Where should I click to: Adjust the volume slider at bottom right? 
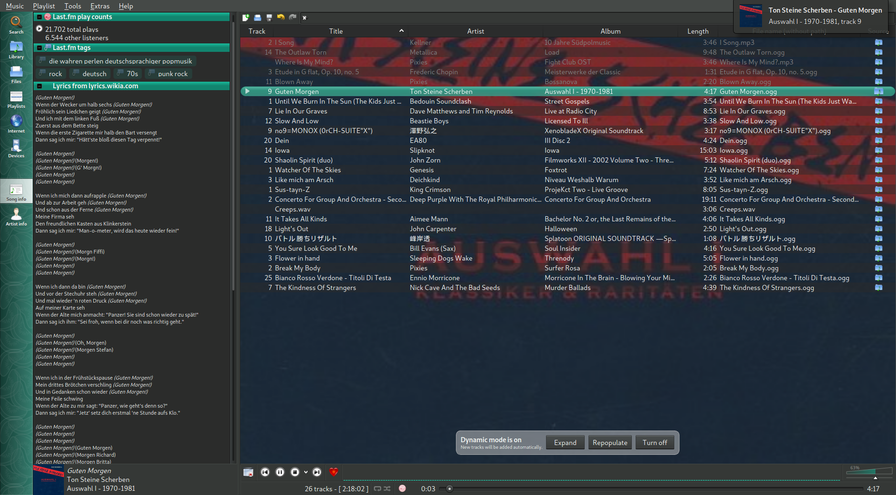868,475
